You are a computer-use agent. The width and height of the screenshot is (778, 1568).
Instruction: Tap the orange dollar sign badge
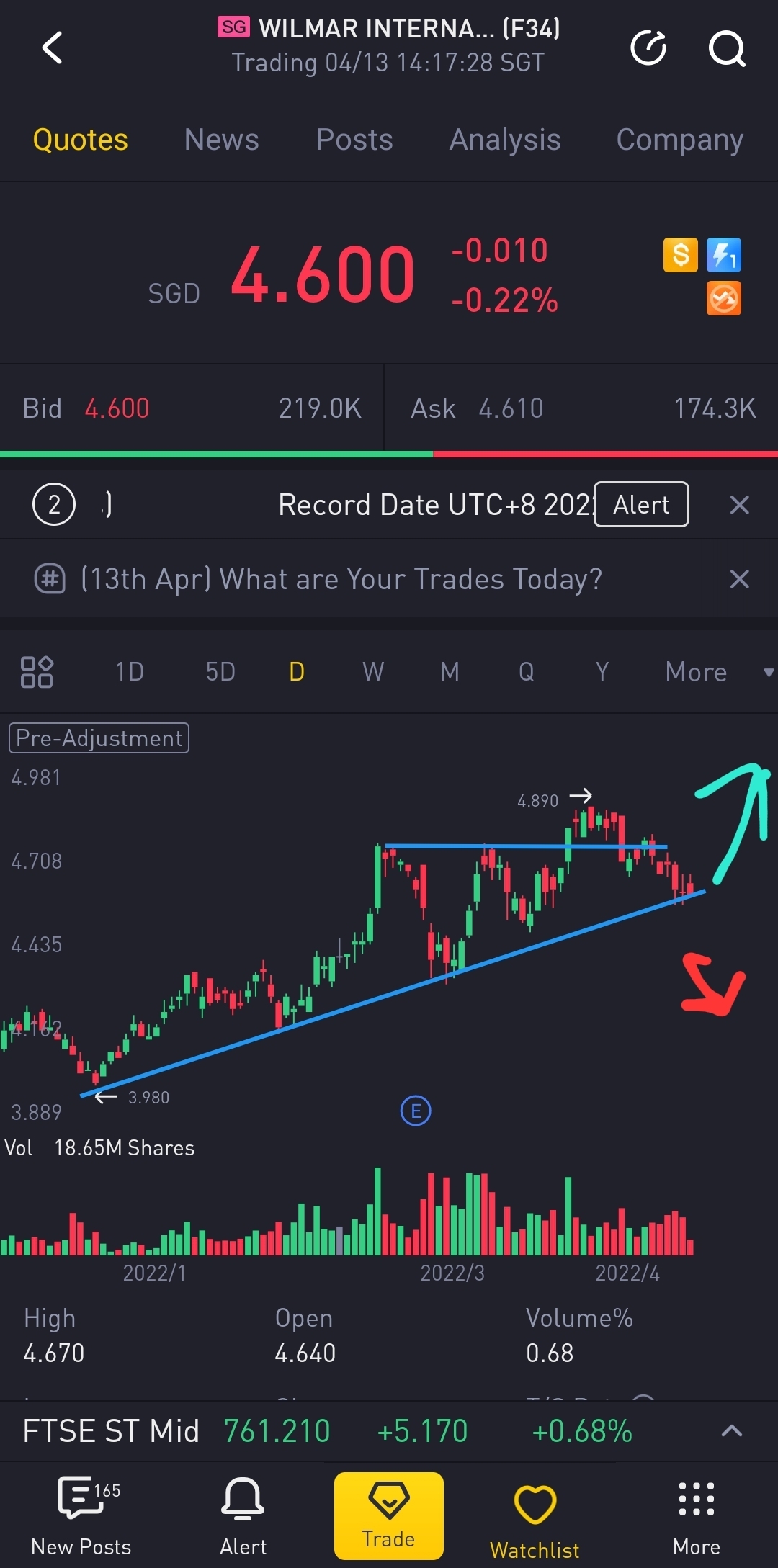point(681,255)
